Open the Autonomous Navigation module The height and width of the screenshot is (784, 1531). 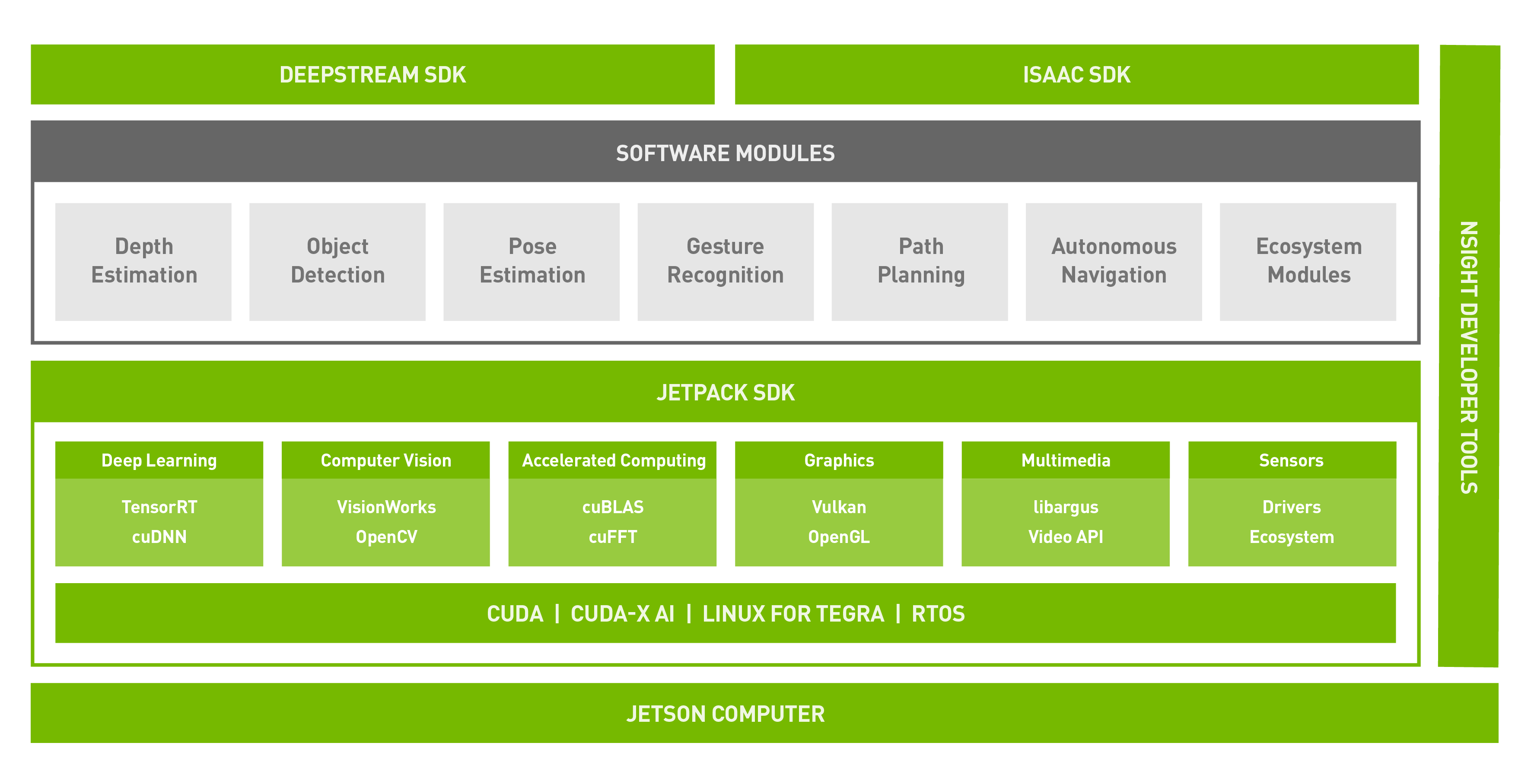tap(1114, 261)
